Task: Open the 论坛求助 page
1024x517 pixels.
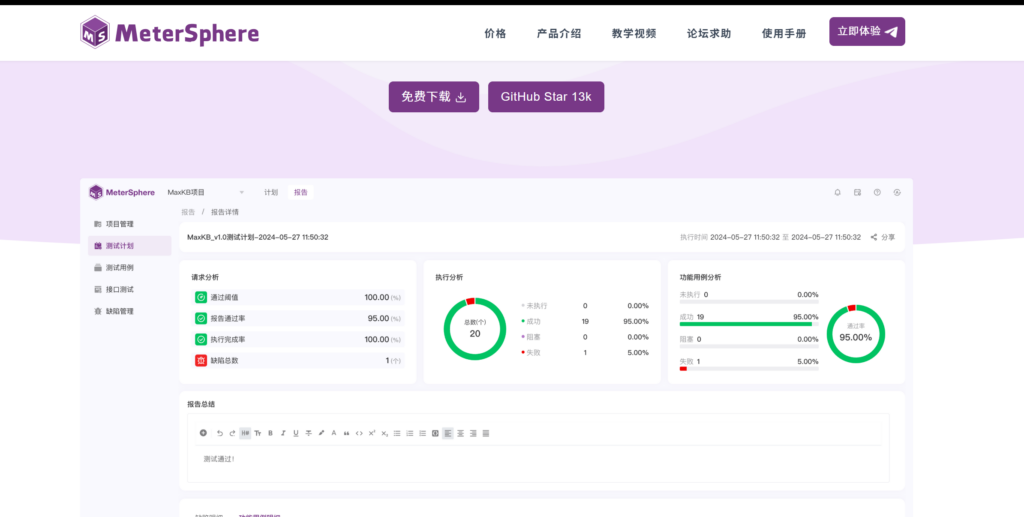Action: coord(709,33)
